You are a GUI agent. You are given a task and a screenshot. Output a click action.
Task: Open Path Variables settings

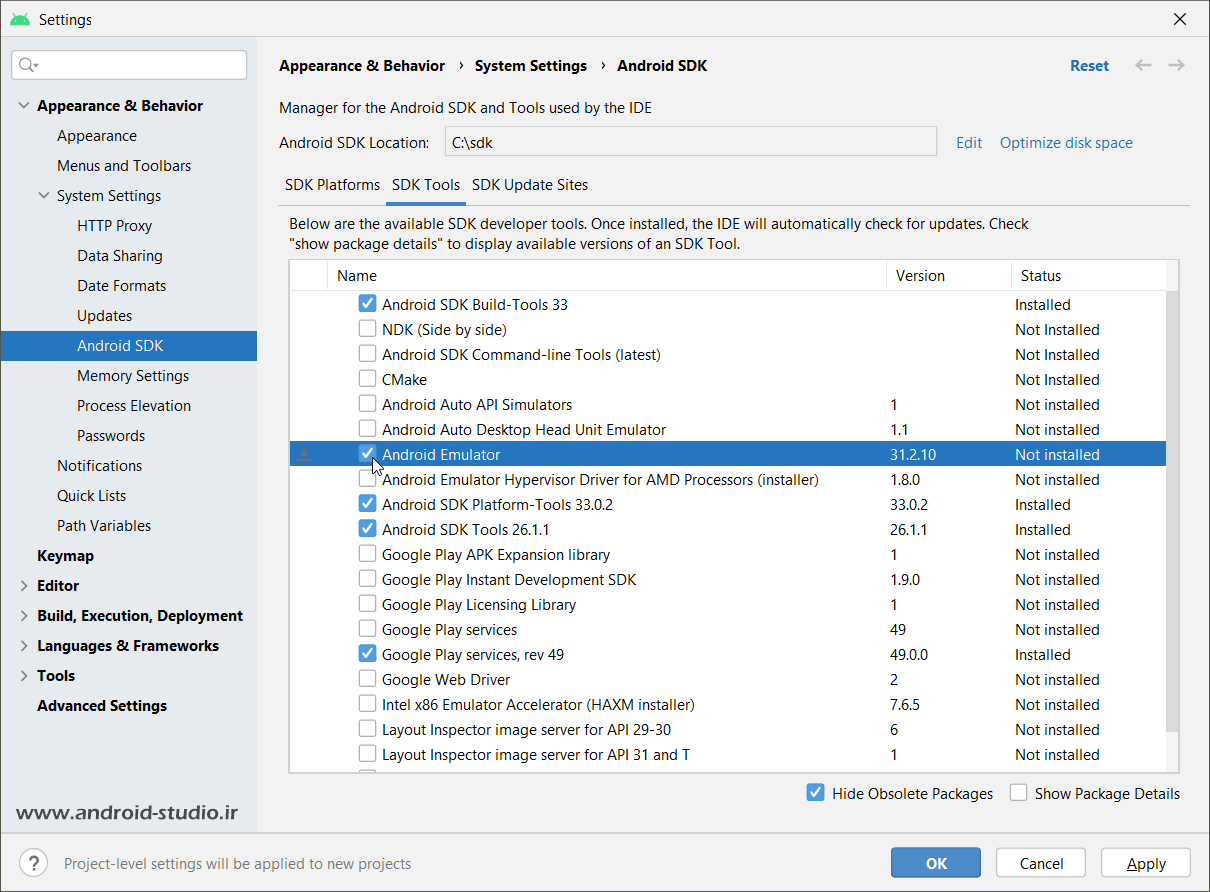(x=104, y=526)
